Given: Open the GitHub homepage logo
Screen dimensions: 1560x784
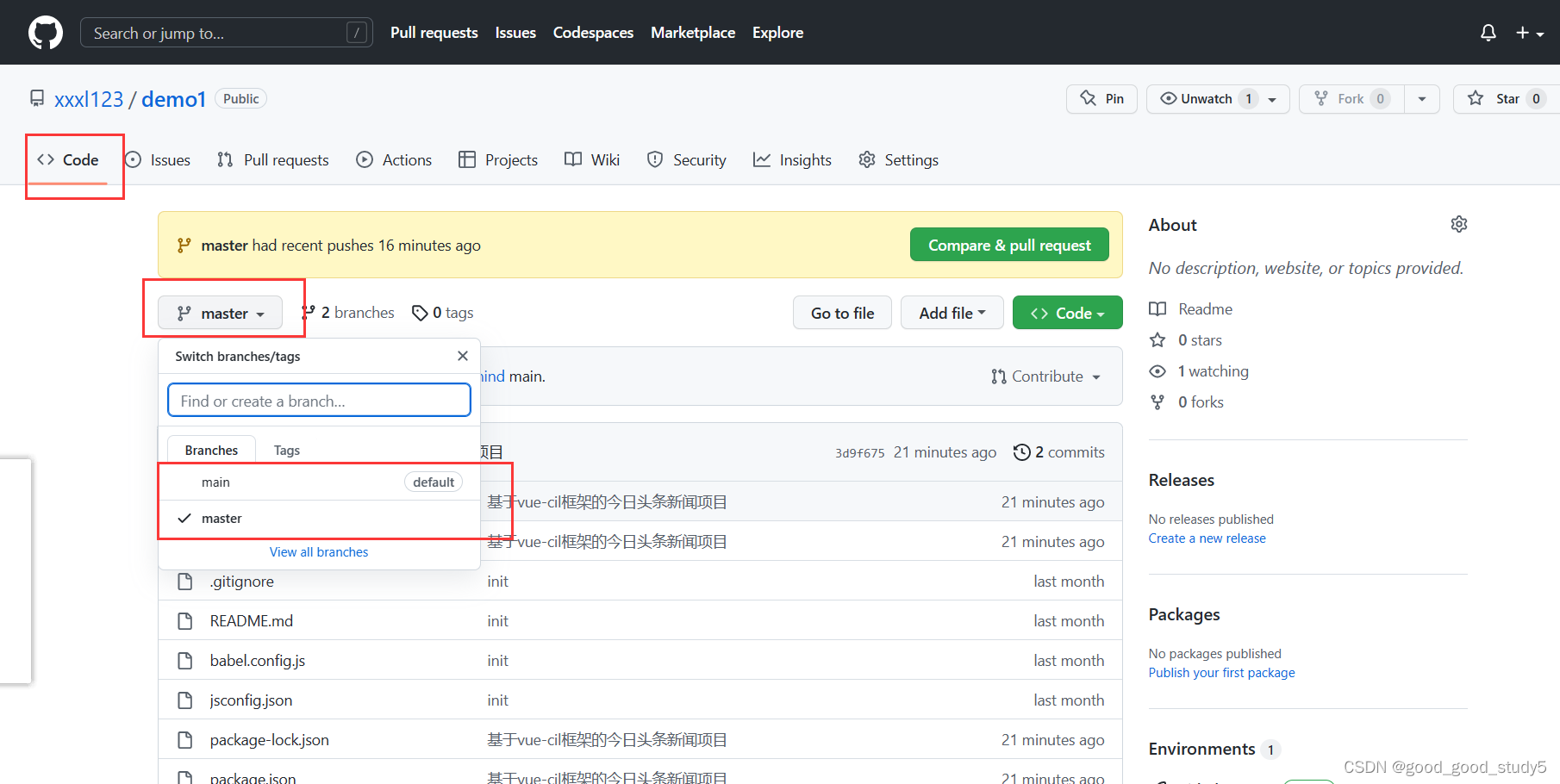Looking at the screenshot, I should (46, 33).
